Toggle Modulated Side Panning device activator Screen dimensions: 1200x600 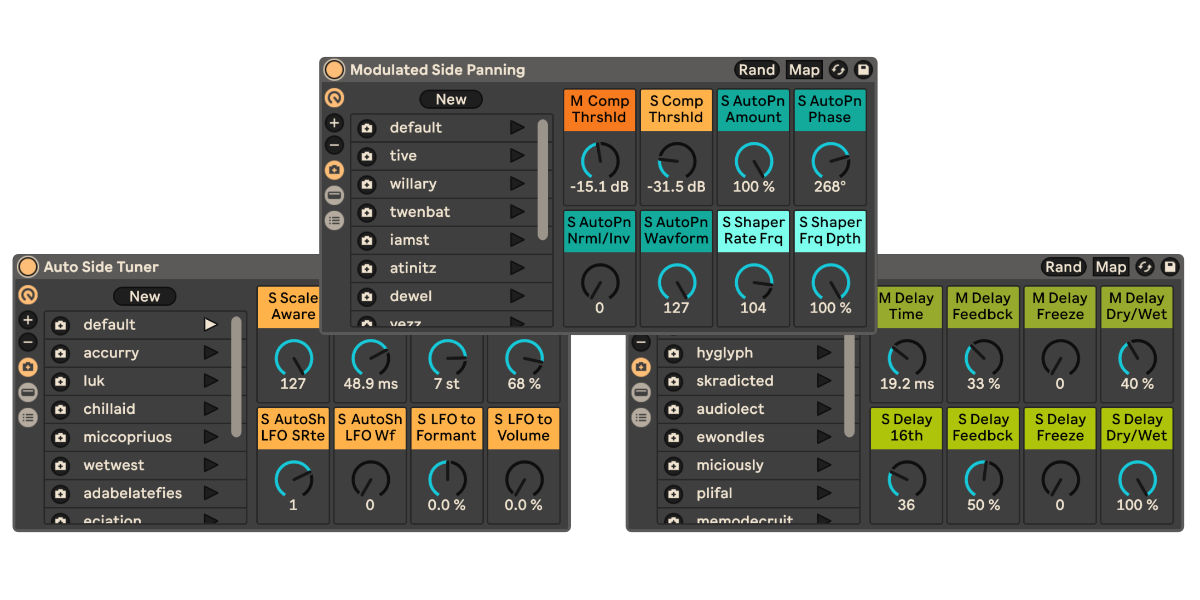[334, 70]
